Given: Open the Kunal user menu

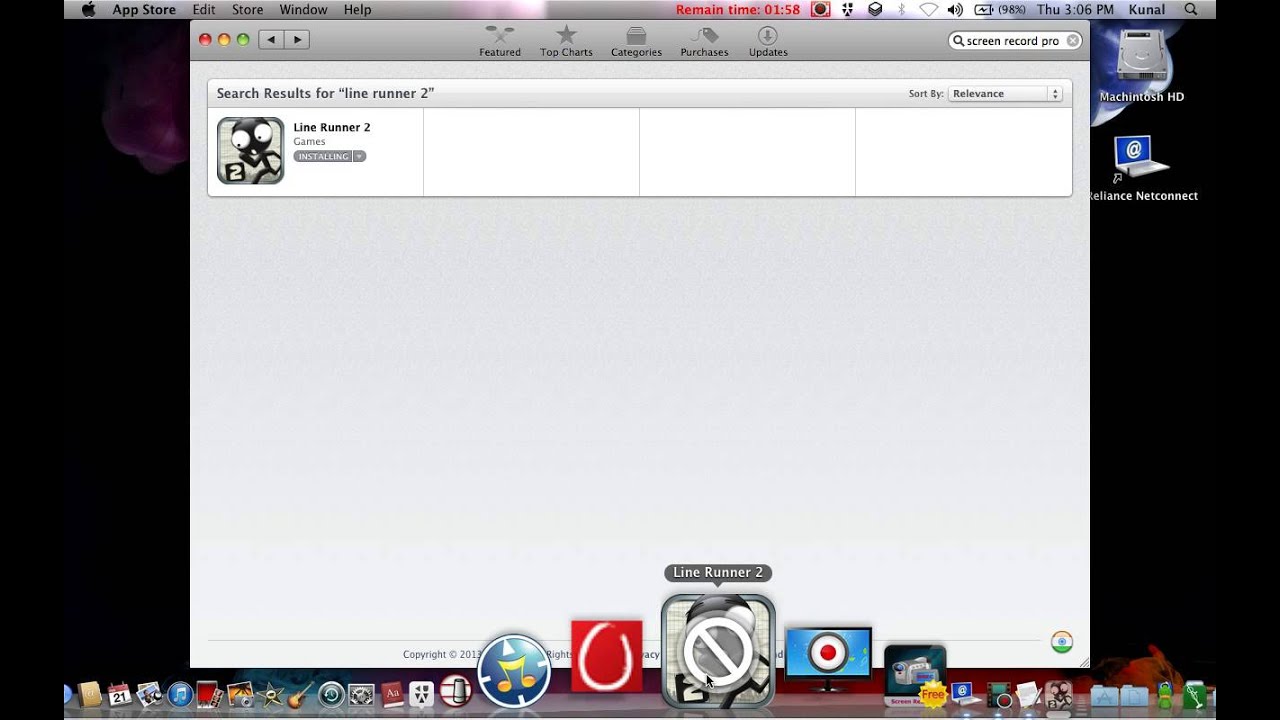Looking at the screenshot, I should (1147, 9).
